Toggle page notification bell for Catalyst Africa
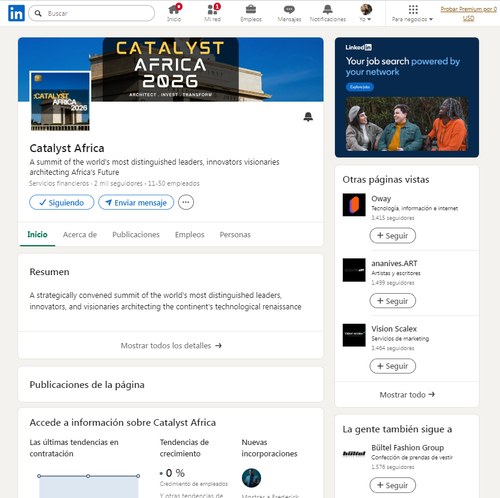The width and height of the screenshot is (500, 498). 308,117
